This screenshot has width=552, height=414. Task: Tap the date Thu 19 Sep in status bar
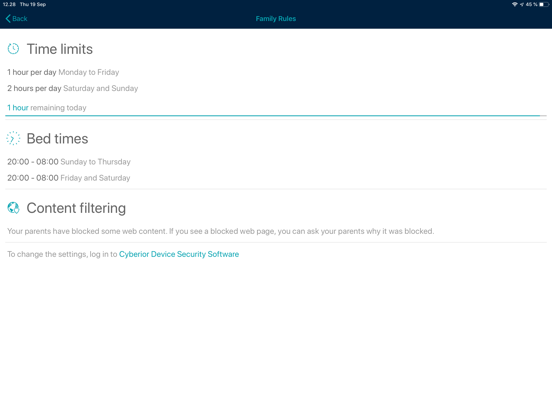[x=33, y=4]
